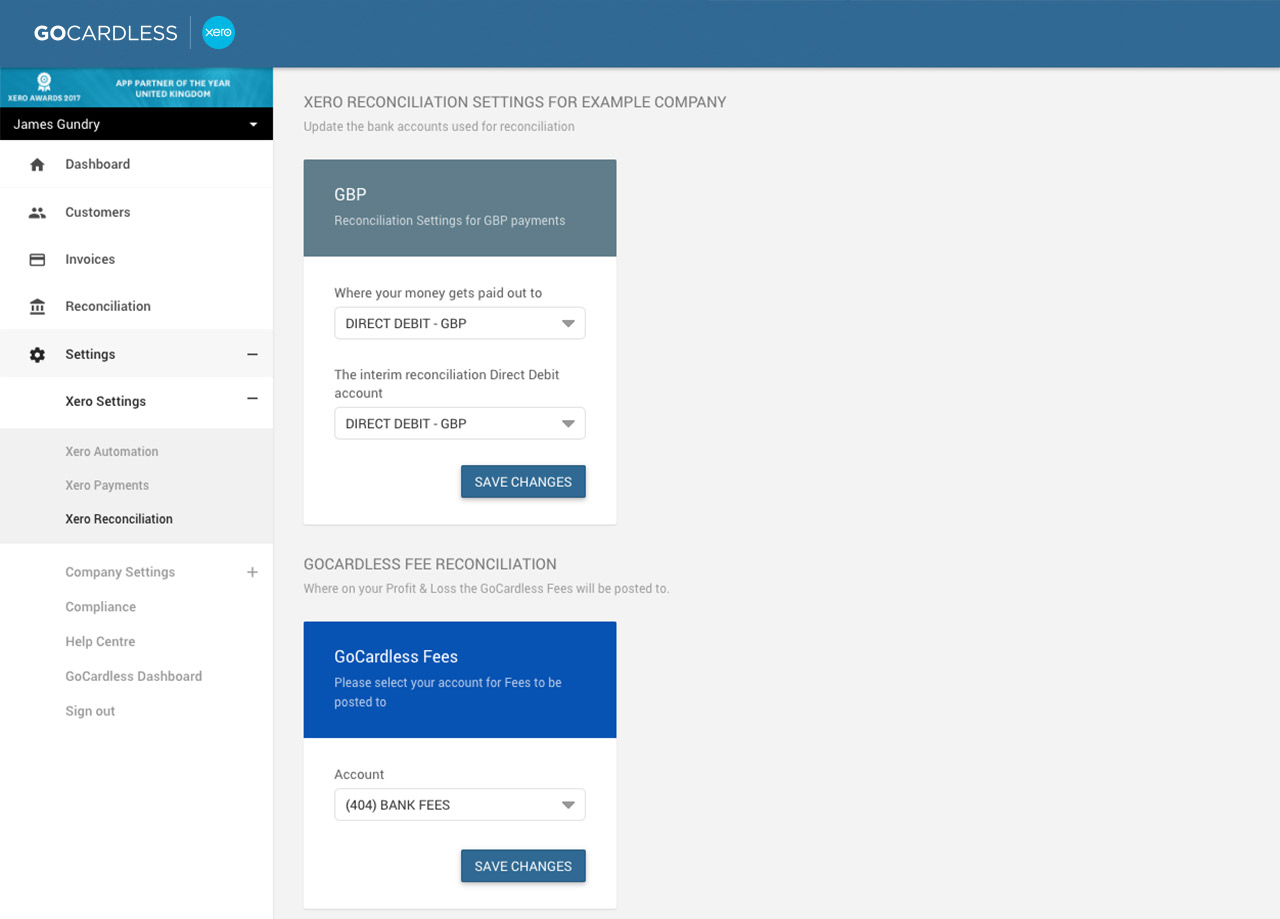Click the GoCardless logo in the header
The image size is (1280, 919).
[105, 33]
